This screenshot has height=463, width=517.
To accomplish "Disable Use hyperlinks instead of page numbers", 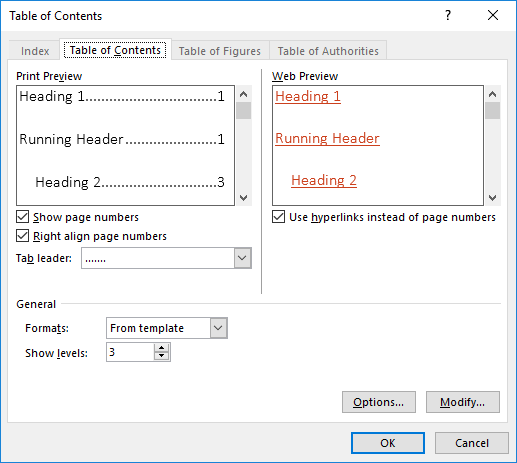I will click(x=279, y=217).
